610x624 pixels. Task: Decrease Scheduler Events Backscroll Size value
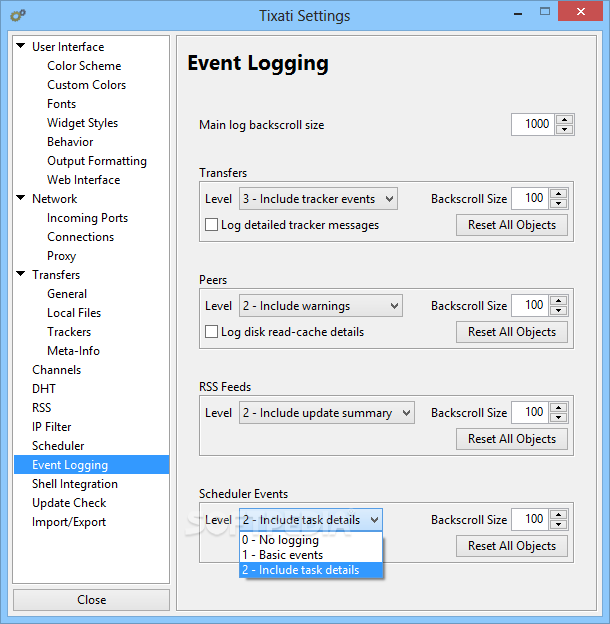558,524
